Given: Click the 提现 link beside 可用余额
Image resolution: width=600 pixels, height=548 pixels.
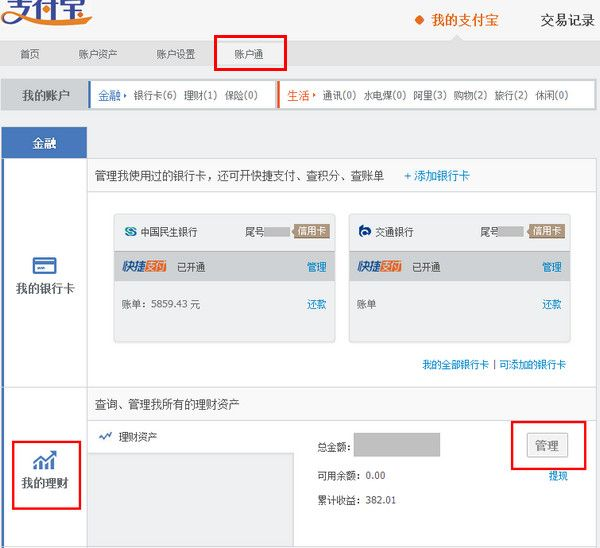Looking at the screenshot, I should 557,476.
